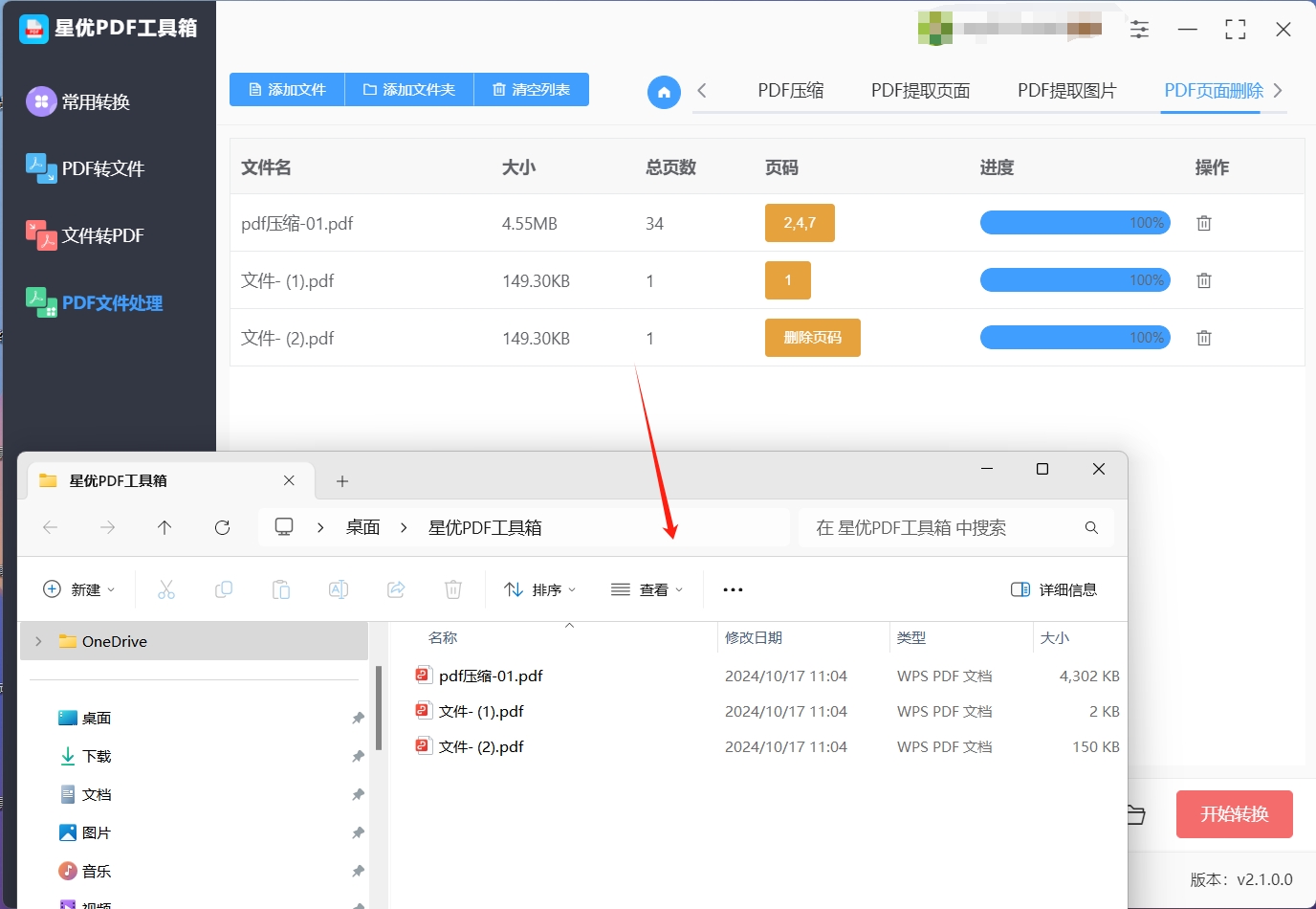Edit page number 1 for 文件- (1).pdf
The height and width of the screenshot is (909, 1316).
tap(788, 280)
